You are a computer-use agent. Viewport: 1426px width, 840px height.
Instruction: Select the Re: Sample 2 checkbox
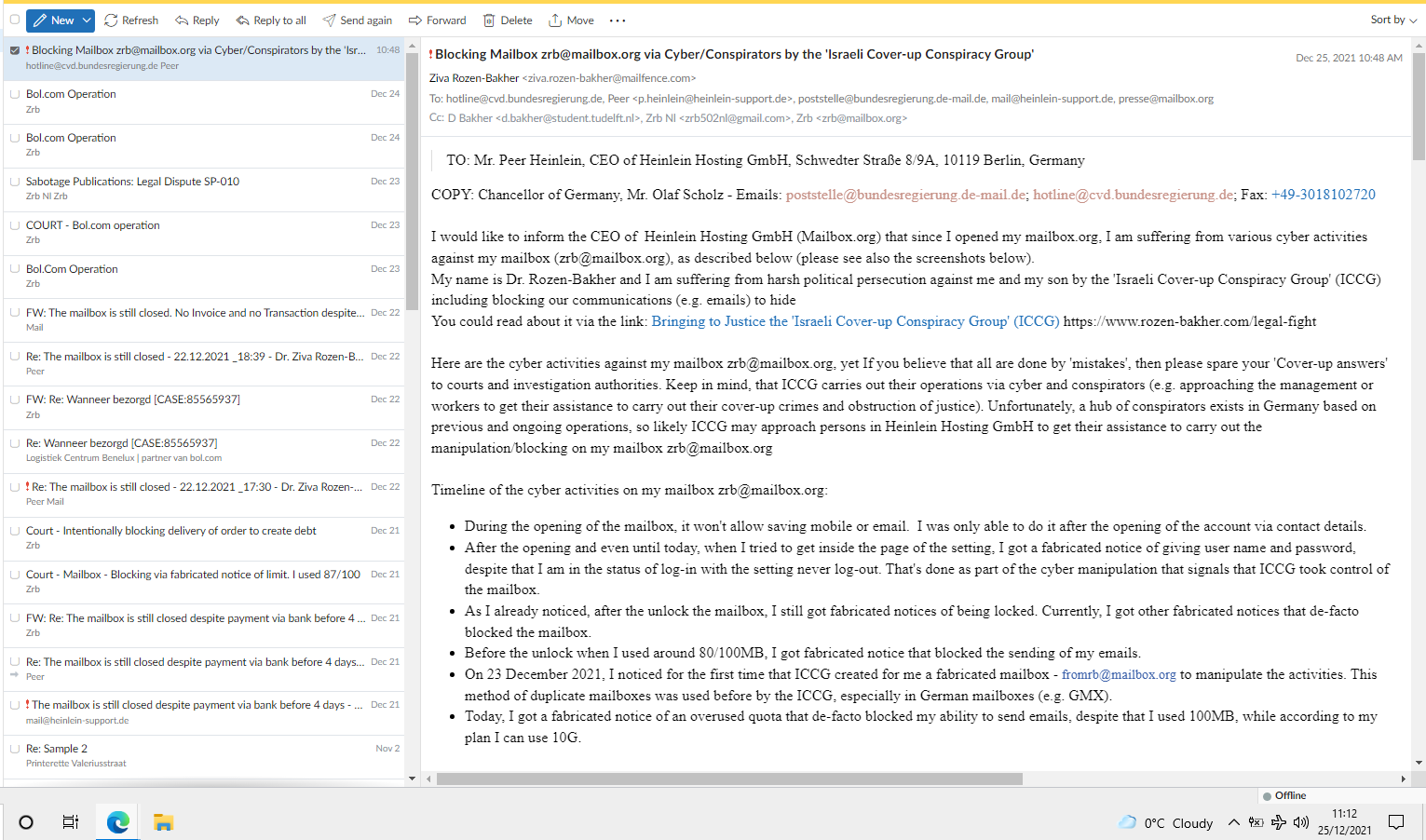click(x=15, y=749)
